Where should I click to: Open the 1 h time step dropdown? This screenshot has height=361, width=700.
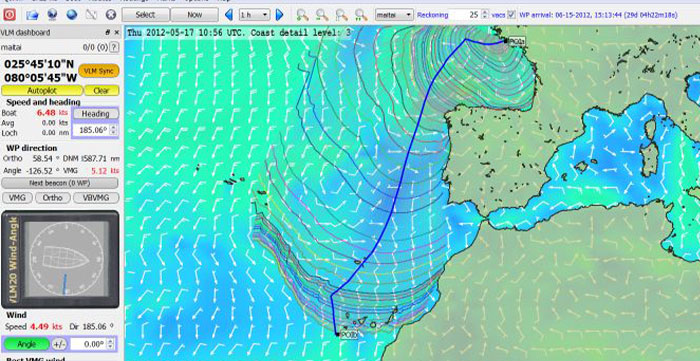pos(254,15)
